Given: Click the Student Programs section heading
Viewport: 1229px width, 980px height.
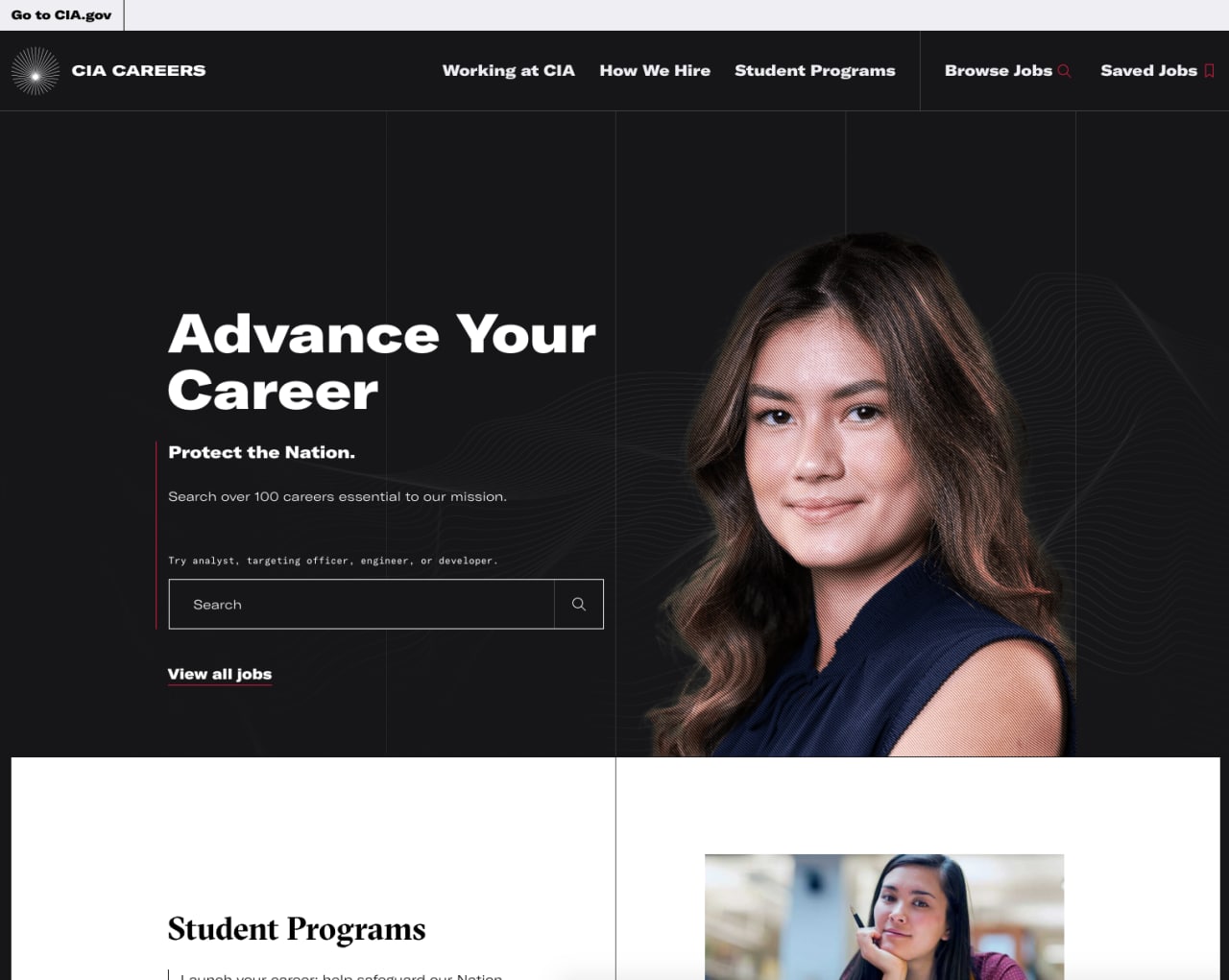Looking at the screenshot, I should 297,928.
